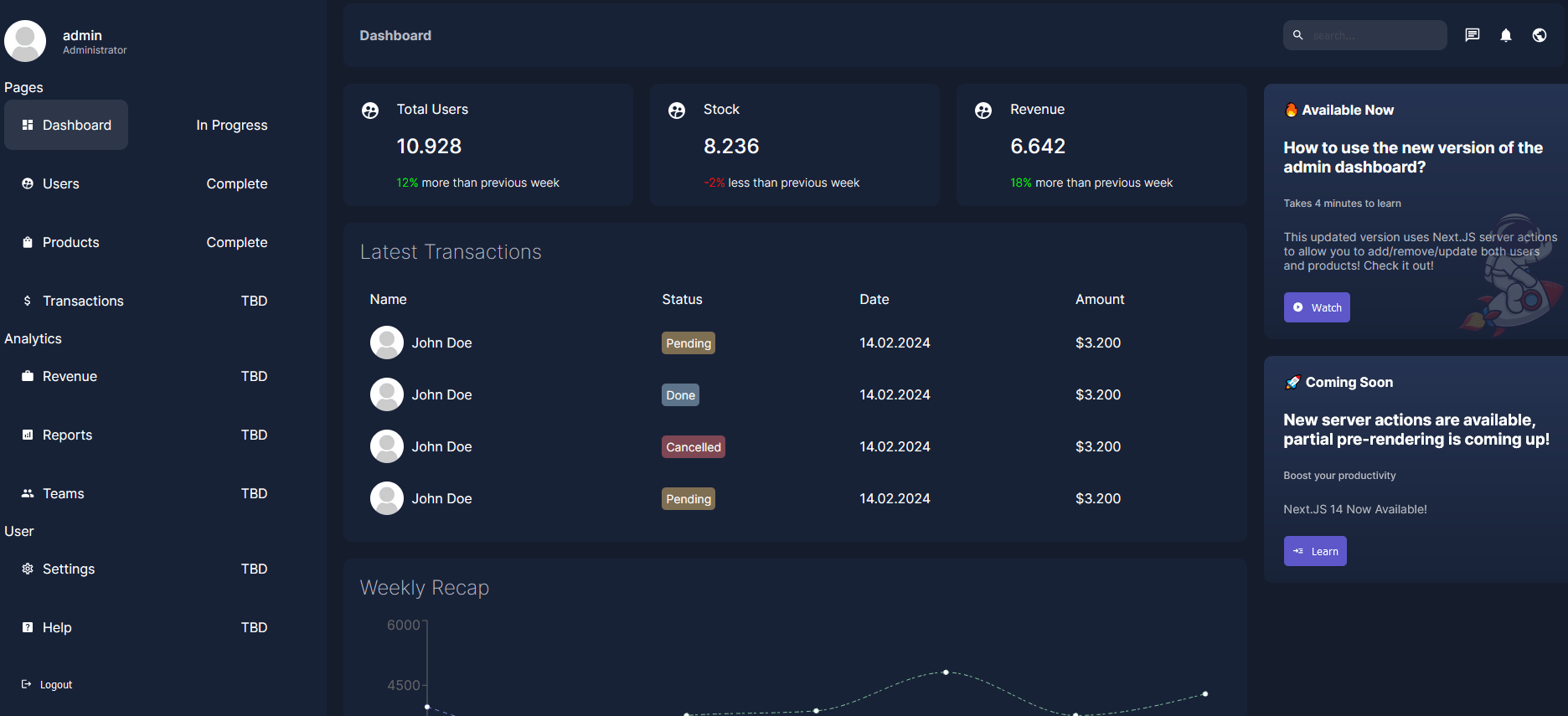Open the Users page in sidebar
The image size is (1568, 716).
(61, 183)
